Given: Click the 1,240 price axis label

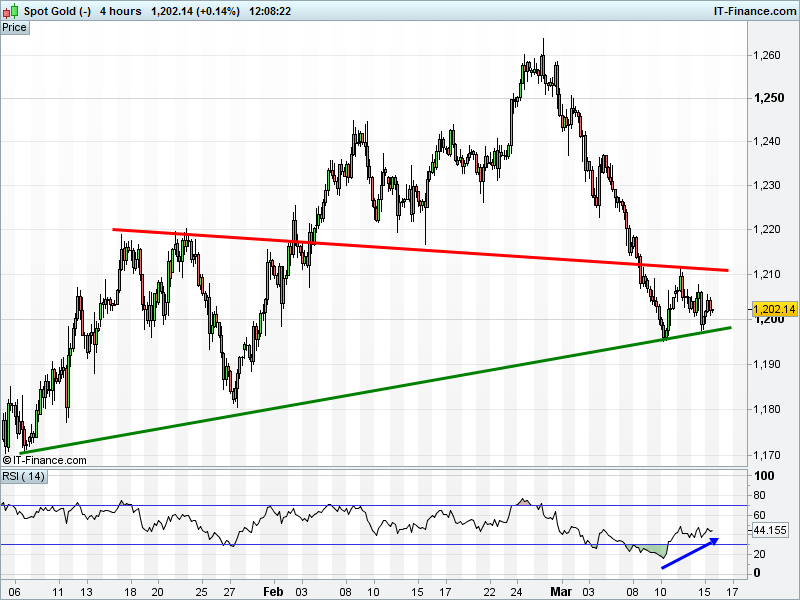Looking at the screenshot, I should point(767,141).
